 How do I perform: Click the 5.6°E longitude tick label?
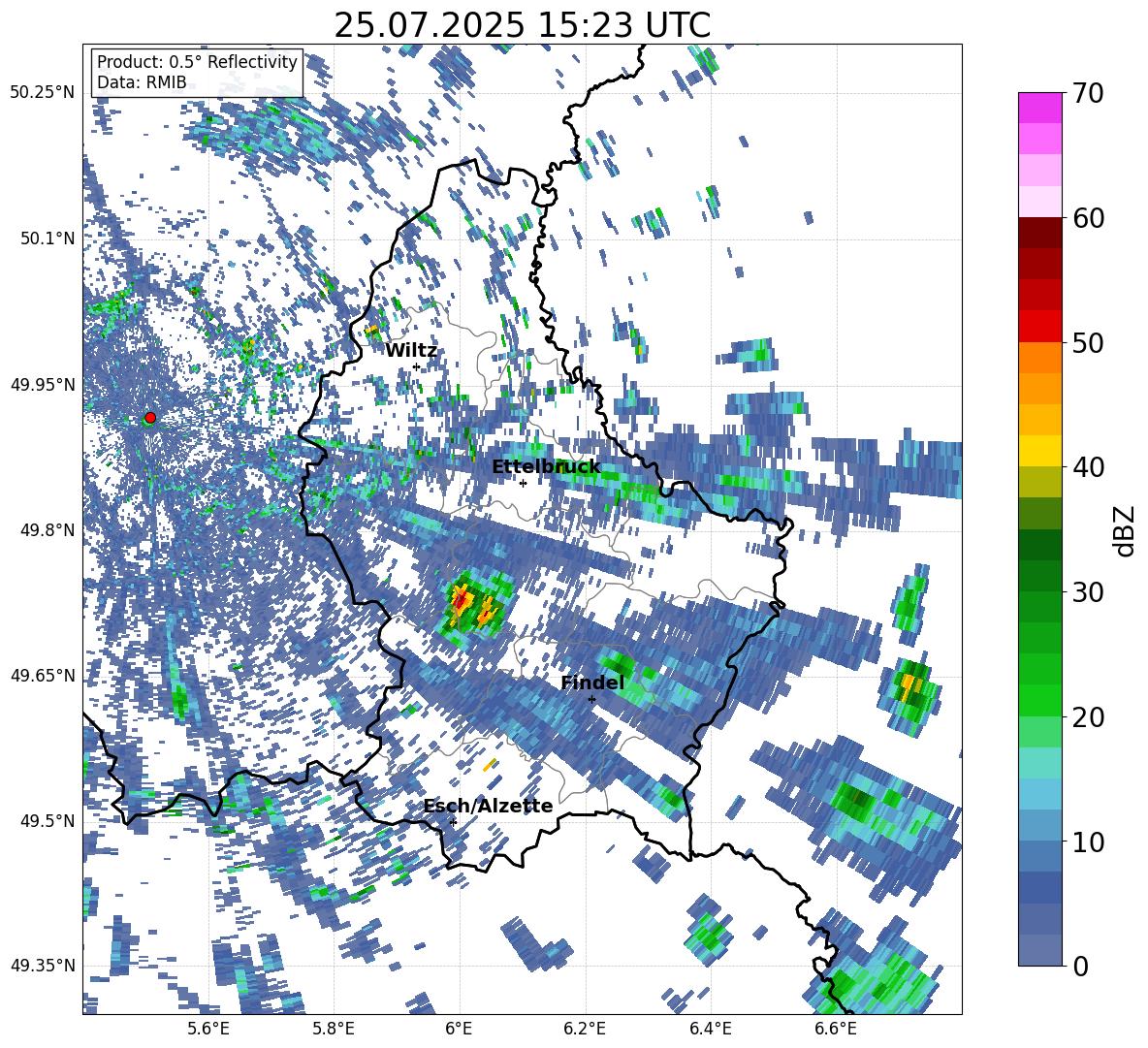(x=207, y=1029)
